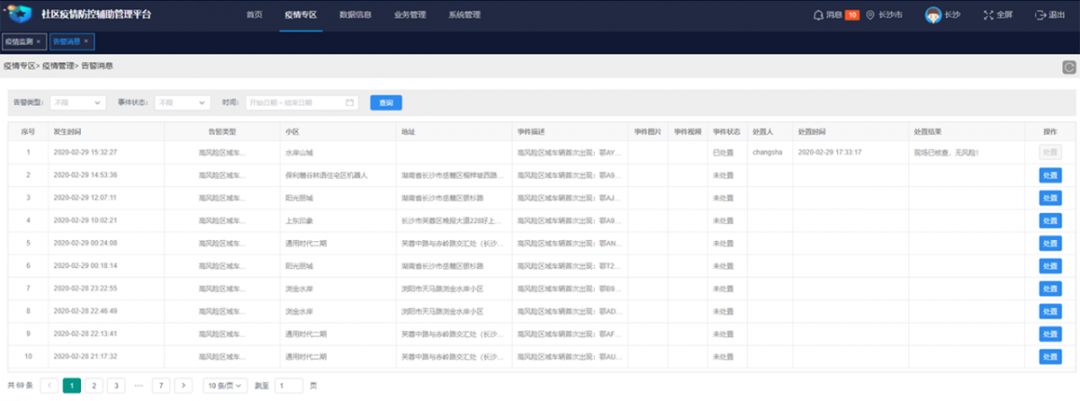Open the 10条/页 page size dropdown
Image resolution: width=1080 pixels, height=401 pixels.
click(225, 386)
